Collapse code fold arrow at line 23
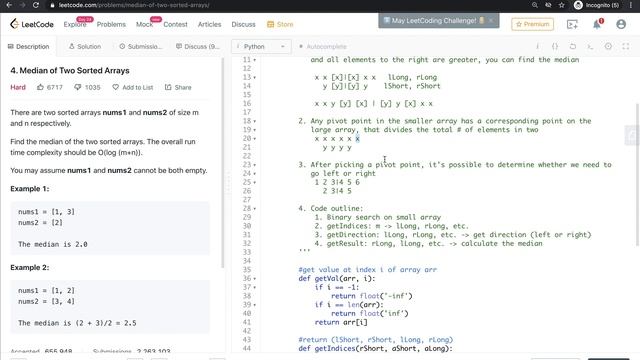The height and width of the screenshot is (360, 640). [255, 165]
